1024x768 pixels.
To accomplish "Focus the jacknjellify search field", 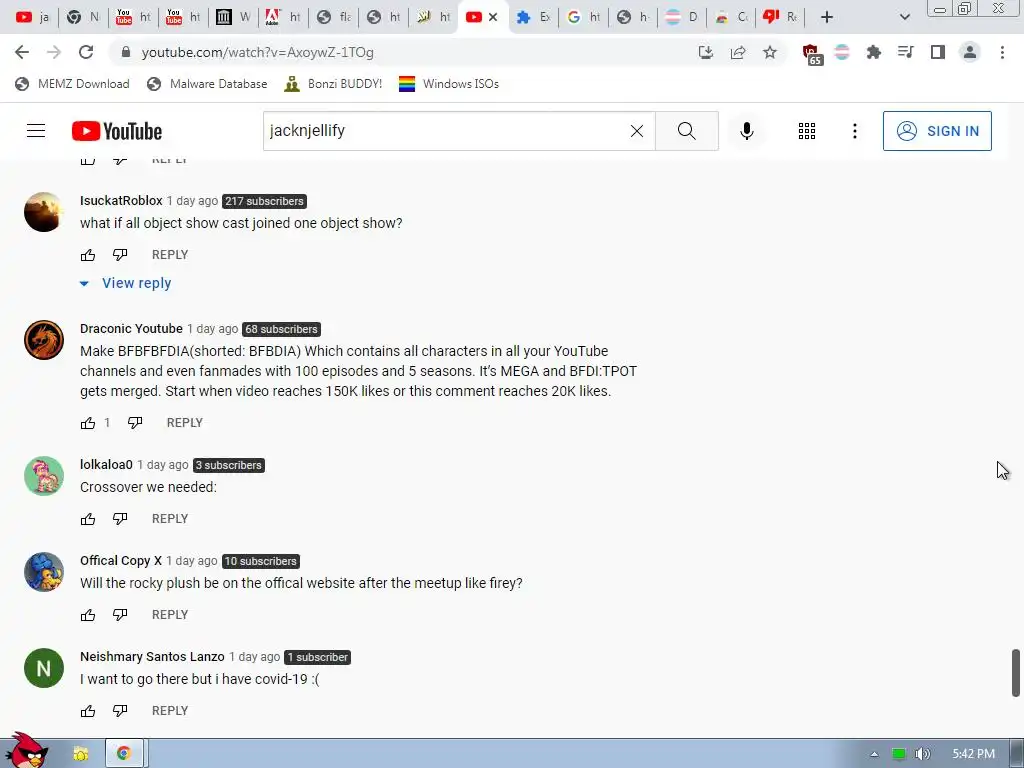I will (x=444, y=131).
